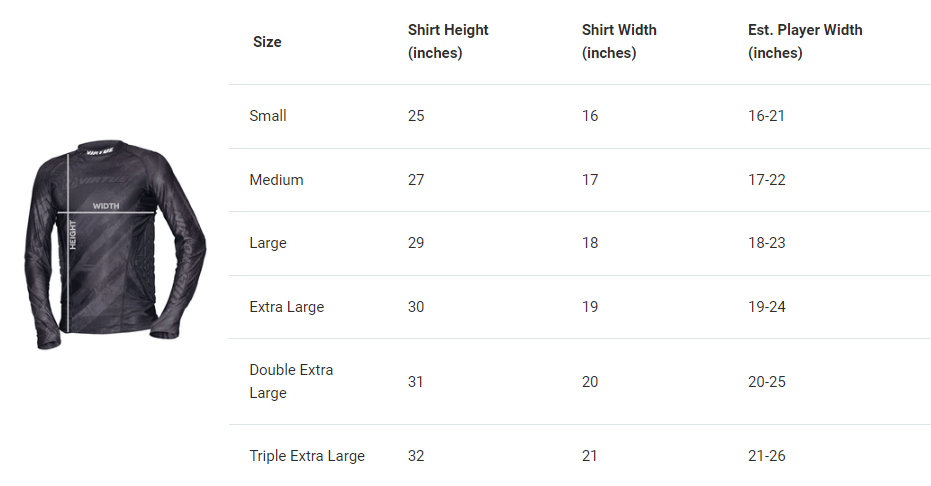This screenshot has height=486, width=931.
Task: Click the Size column header
Action: 267,42
